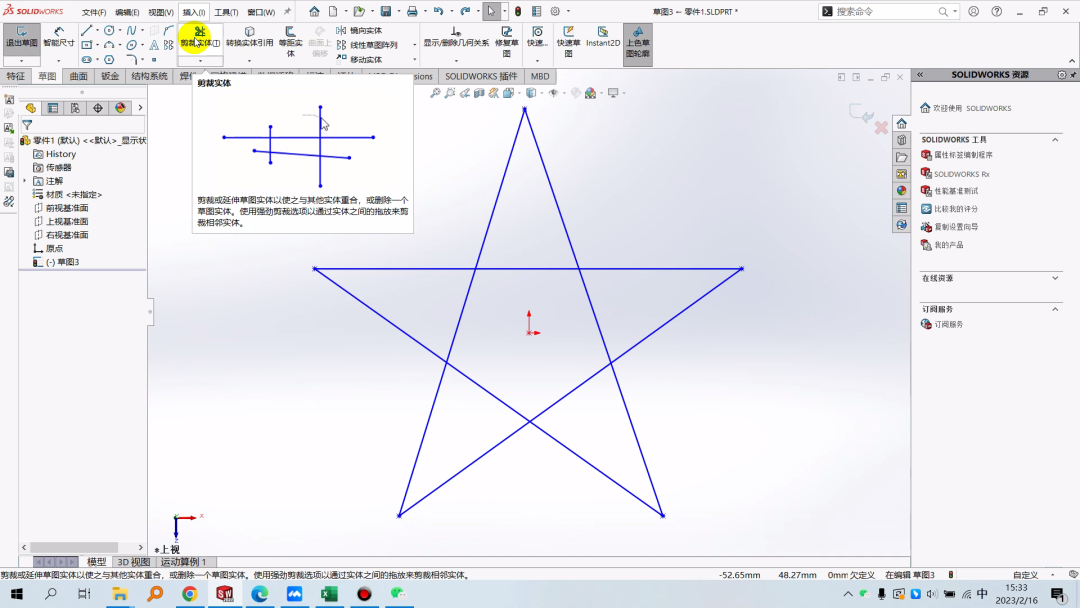
Task: Open the 工具(T) menu
Action: coord(226,12)
